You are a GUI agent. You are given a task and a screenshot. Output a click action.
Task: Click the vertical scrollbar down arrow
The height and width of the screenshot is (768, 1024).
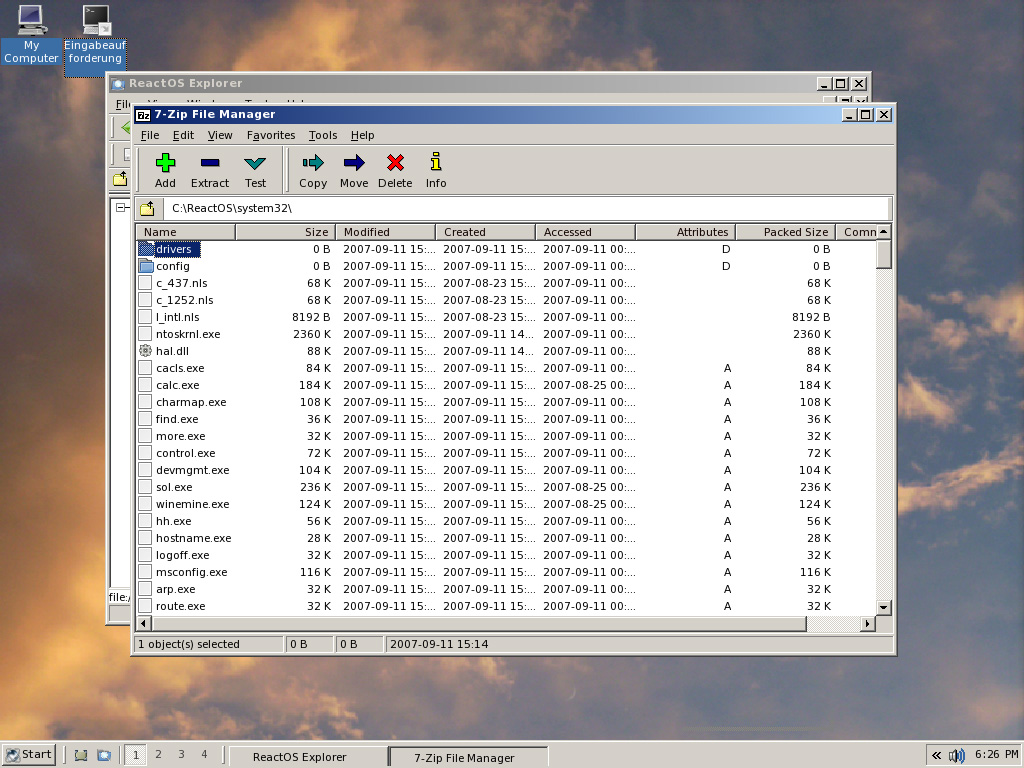pos(883,607)
